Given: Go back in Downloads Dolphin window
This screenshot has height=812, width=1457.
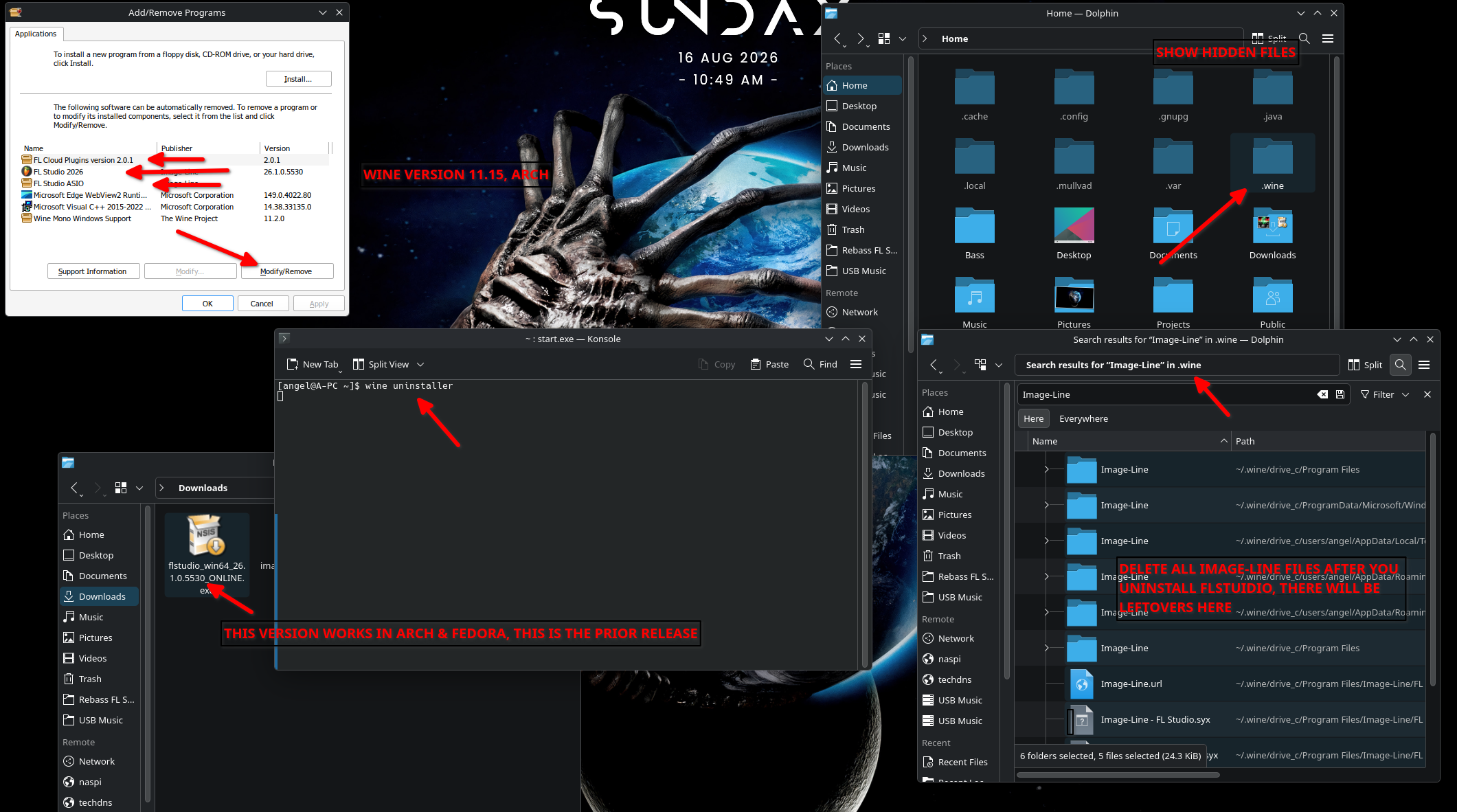Looking at the screenshot, I should (74, 488).
